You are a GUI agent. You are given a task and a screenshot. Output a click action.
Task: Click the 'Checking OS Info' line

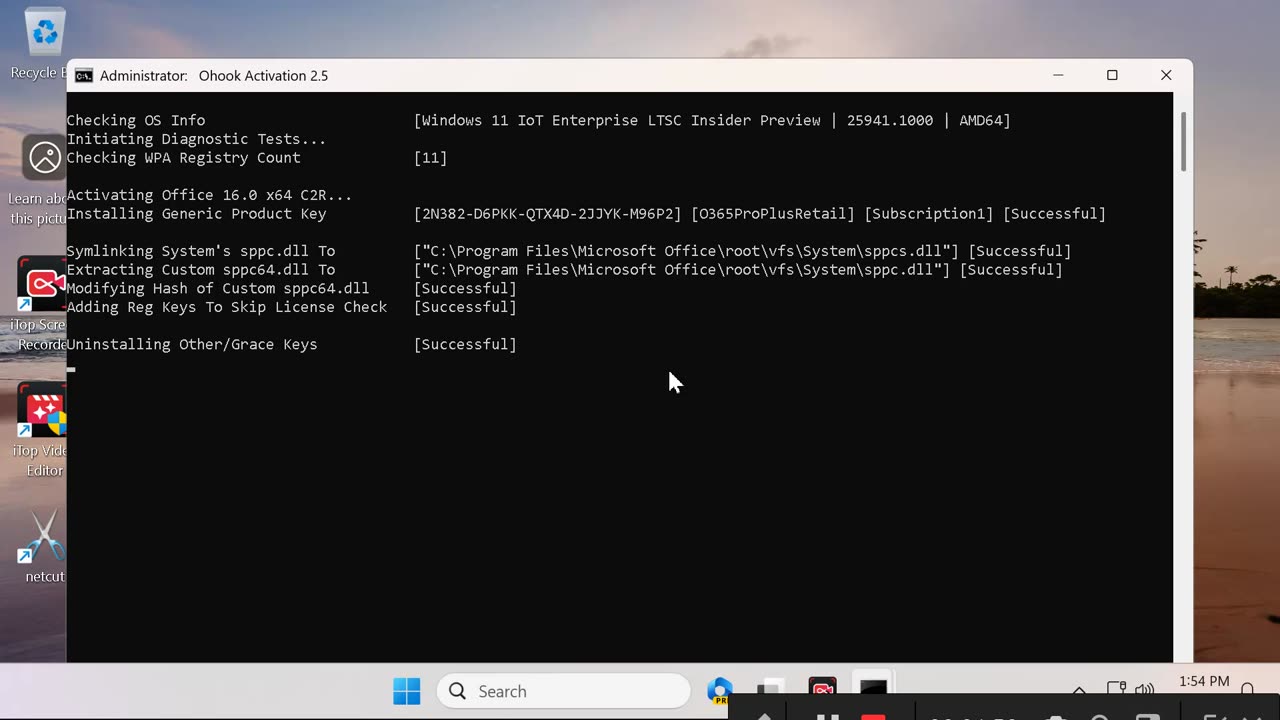pos(136,120)
